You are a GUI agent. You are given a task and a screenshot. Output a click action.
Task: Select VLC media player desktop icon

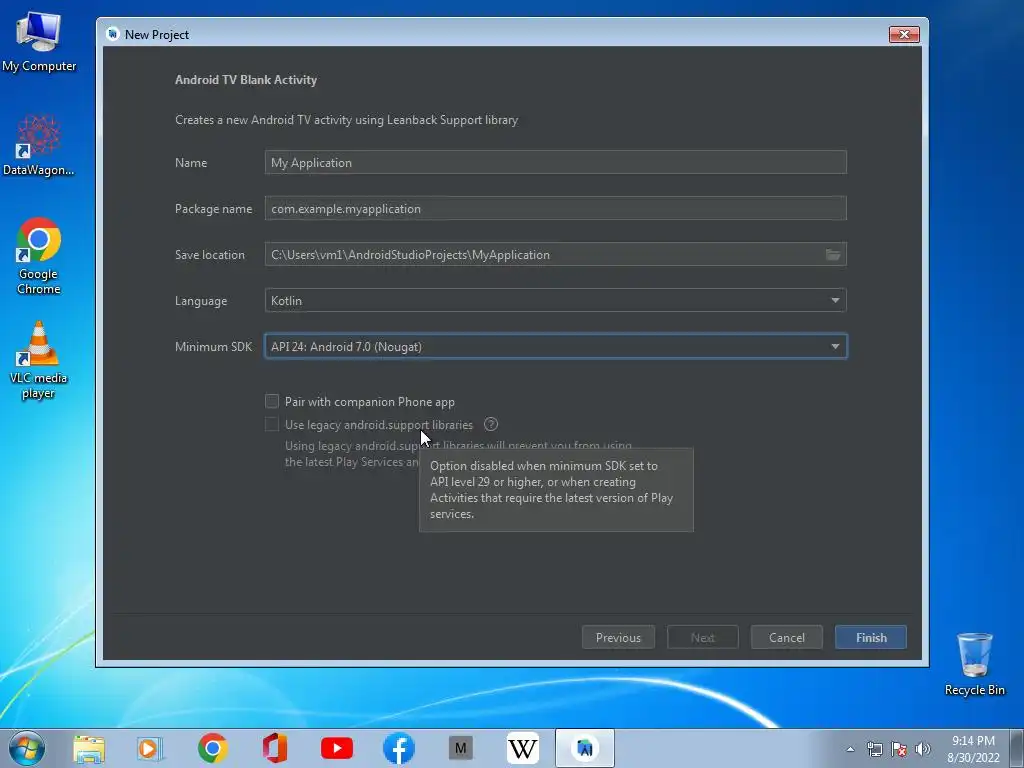click(39, 360)
